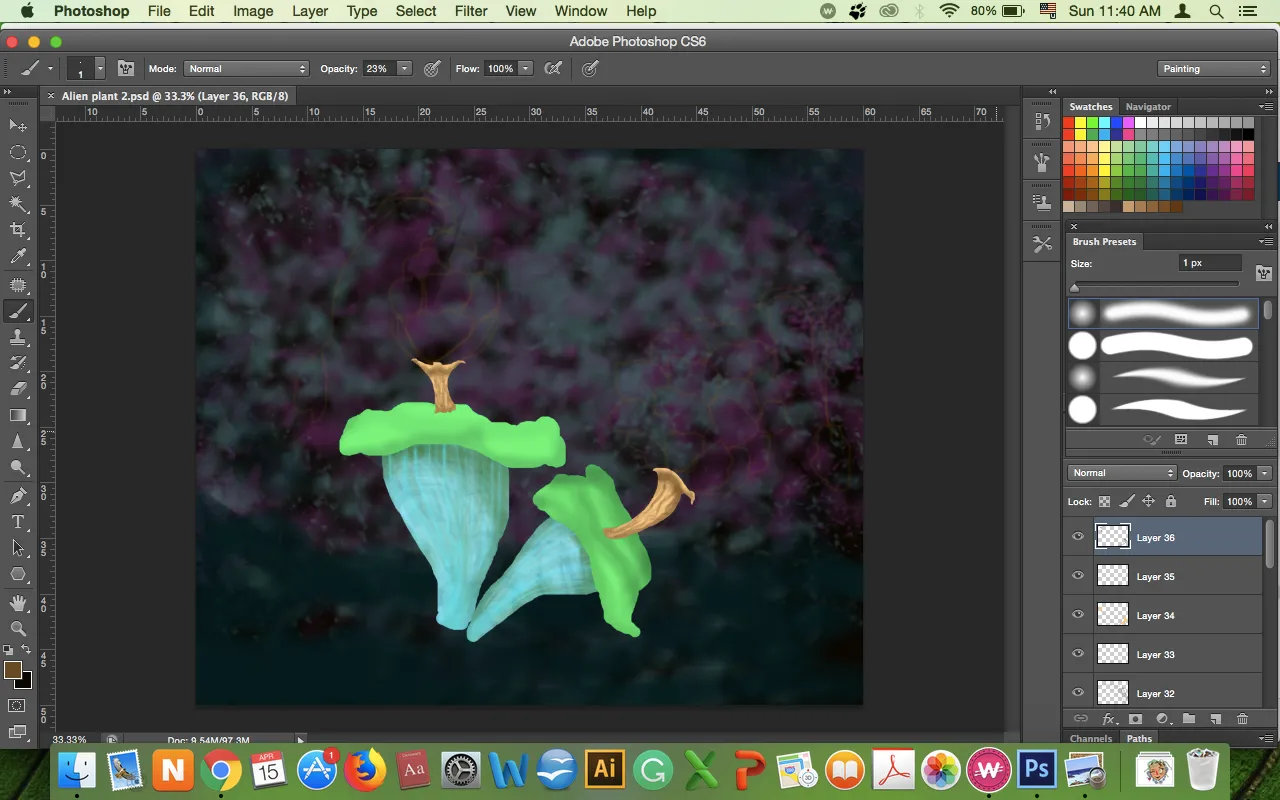Open the Layer menu

pyautogui.click(x=310, y=11)
